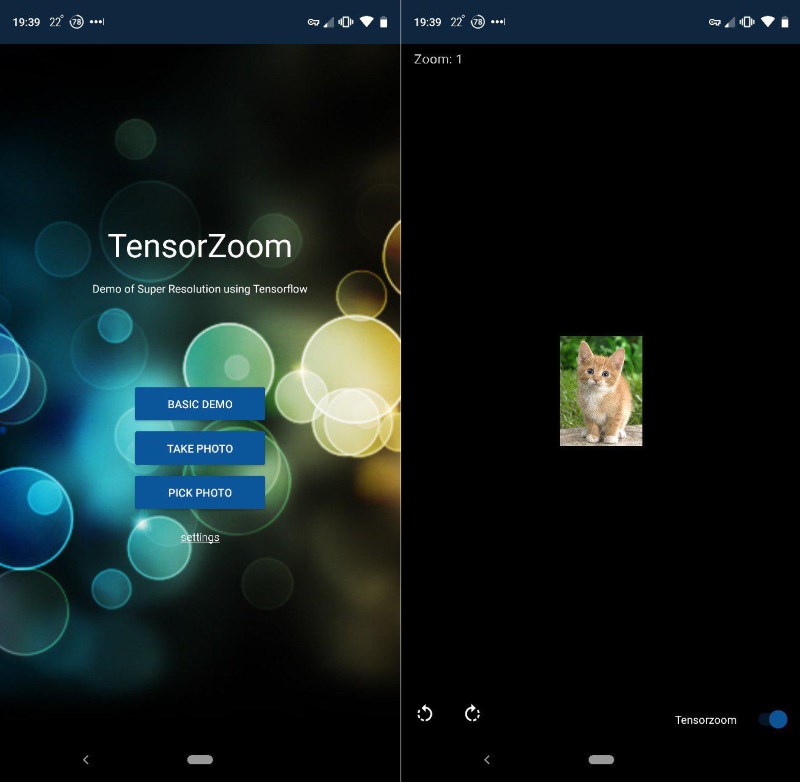Tap the home pill on left screen
Viewport: 800px width, 782px height.
click(200, 760)
